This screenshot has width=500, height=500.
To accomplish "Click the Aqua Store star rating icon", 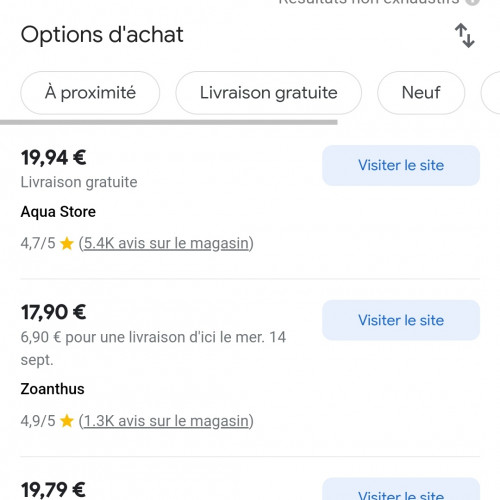I will coord(67,243).
